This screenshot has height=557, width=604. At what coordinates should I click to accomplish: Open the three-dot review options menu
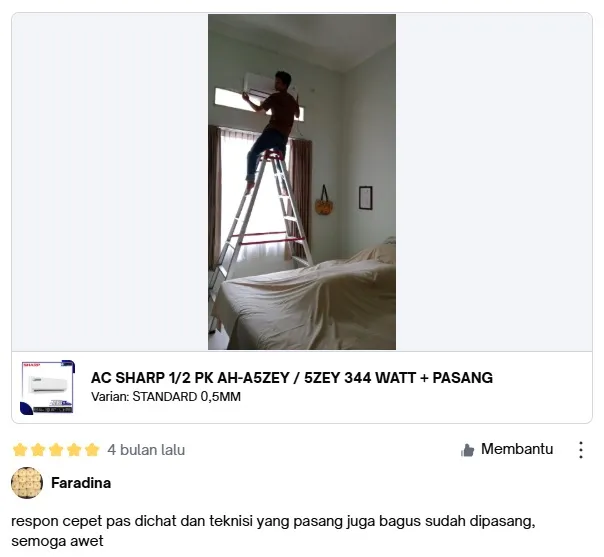click(x=581, y=450)
